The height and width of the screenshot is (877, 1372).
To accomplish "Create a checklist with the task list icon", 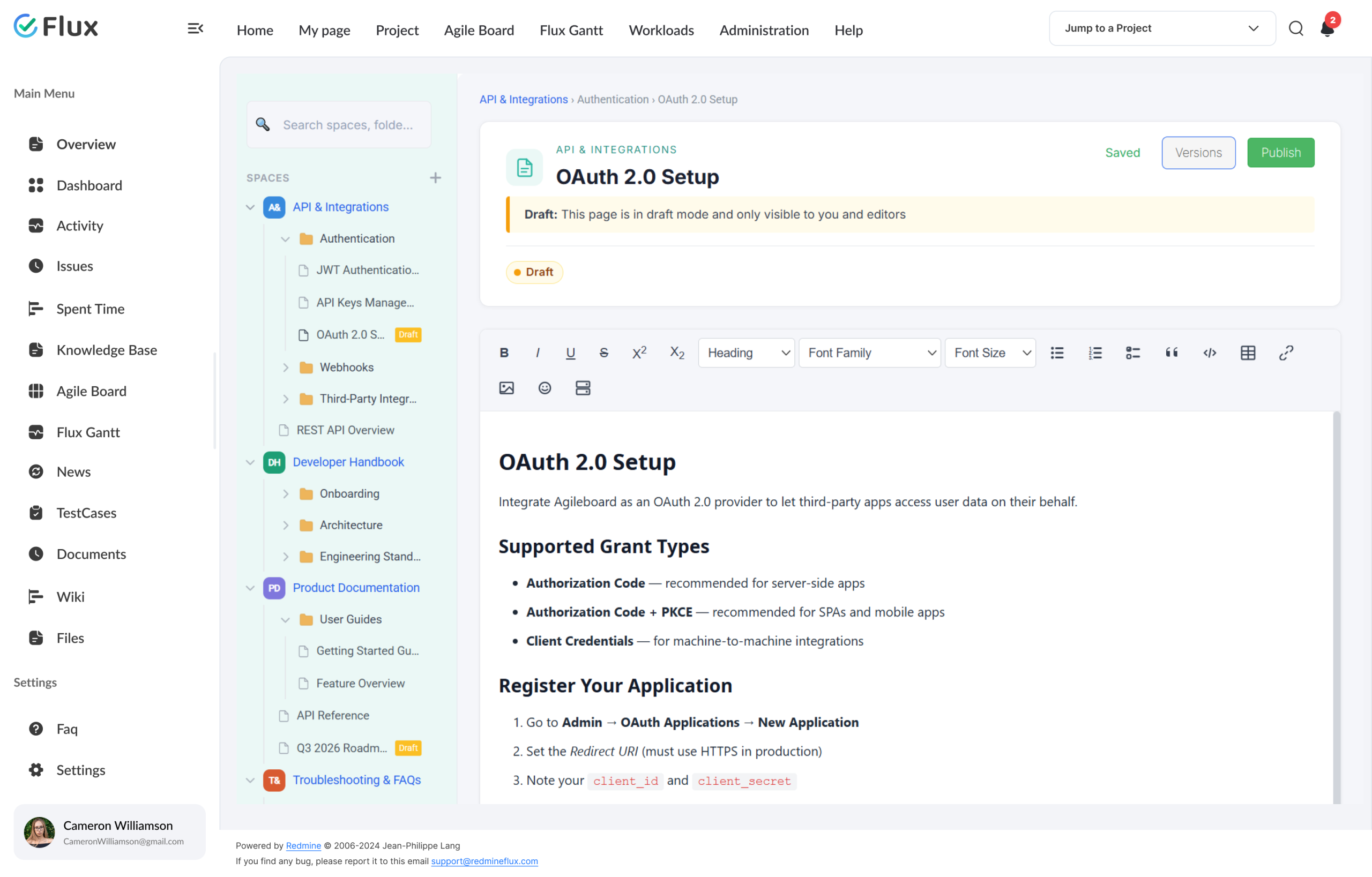I will click(x=1132, y=353).
